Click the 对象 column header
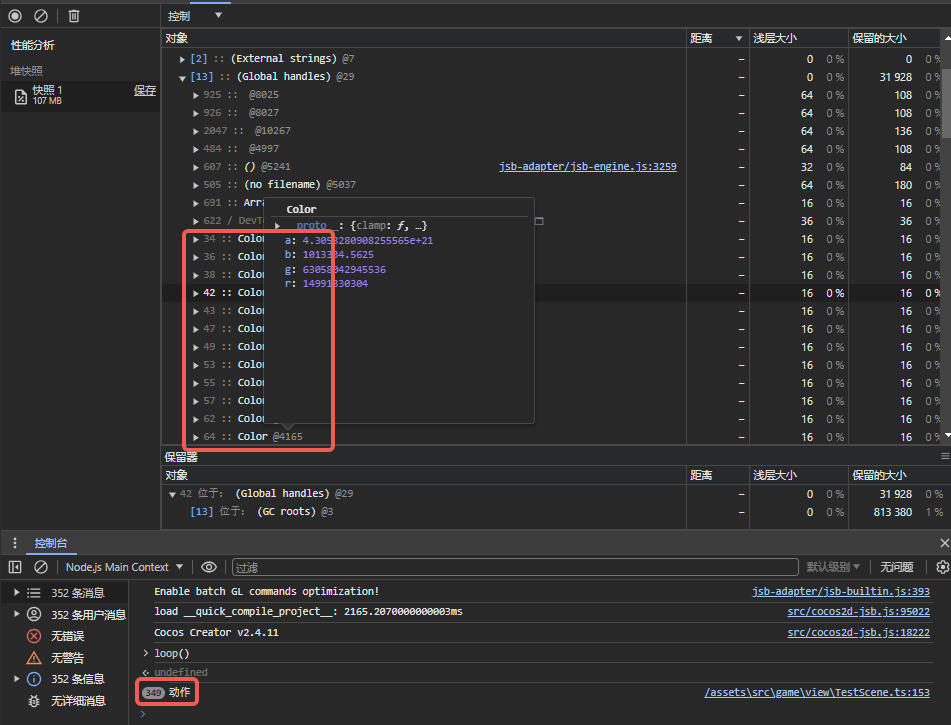 [423, 38]
